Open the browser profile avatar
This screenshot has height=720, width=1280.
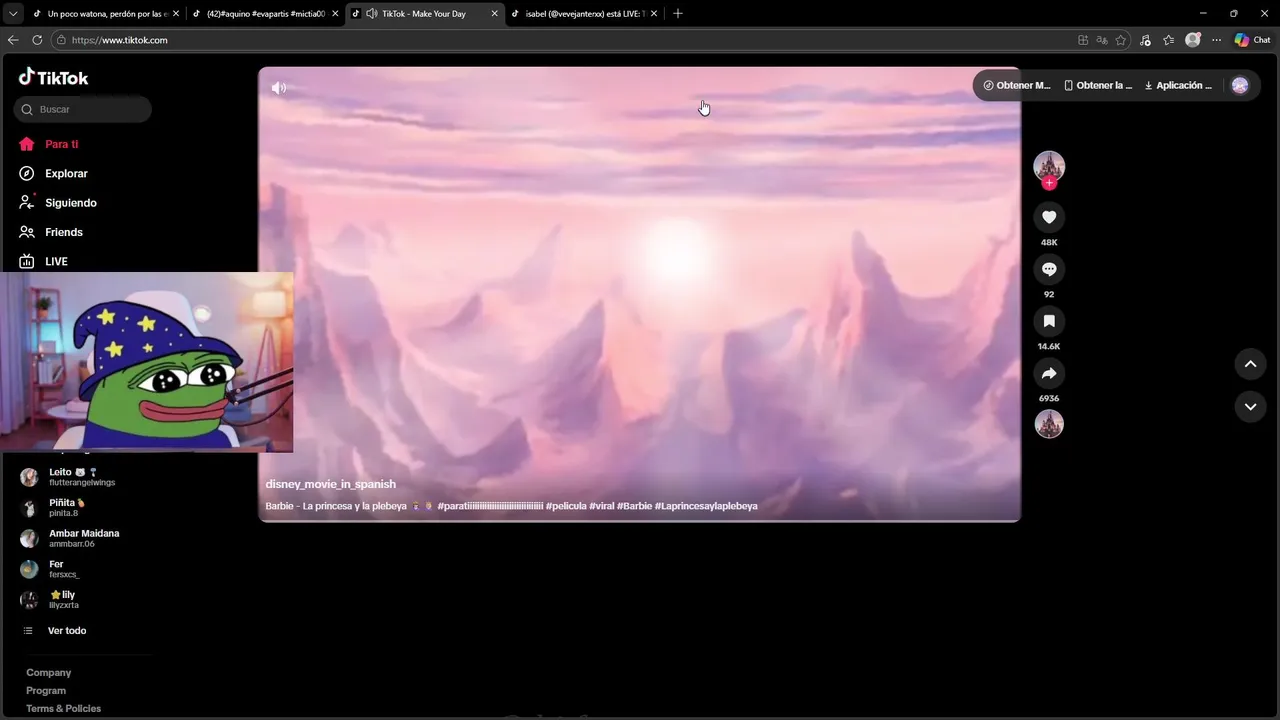(1192, 40)
